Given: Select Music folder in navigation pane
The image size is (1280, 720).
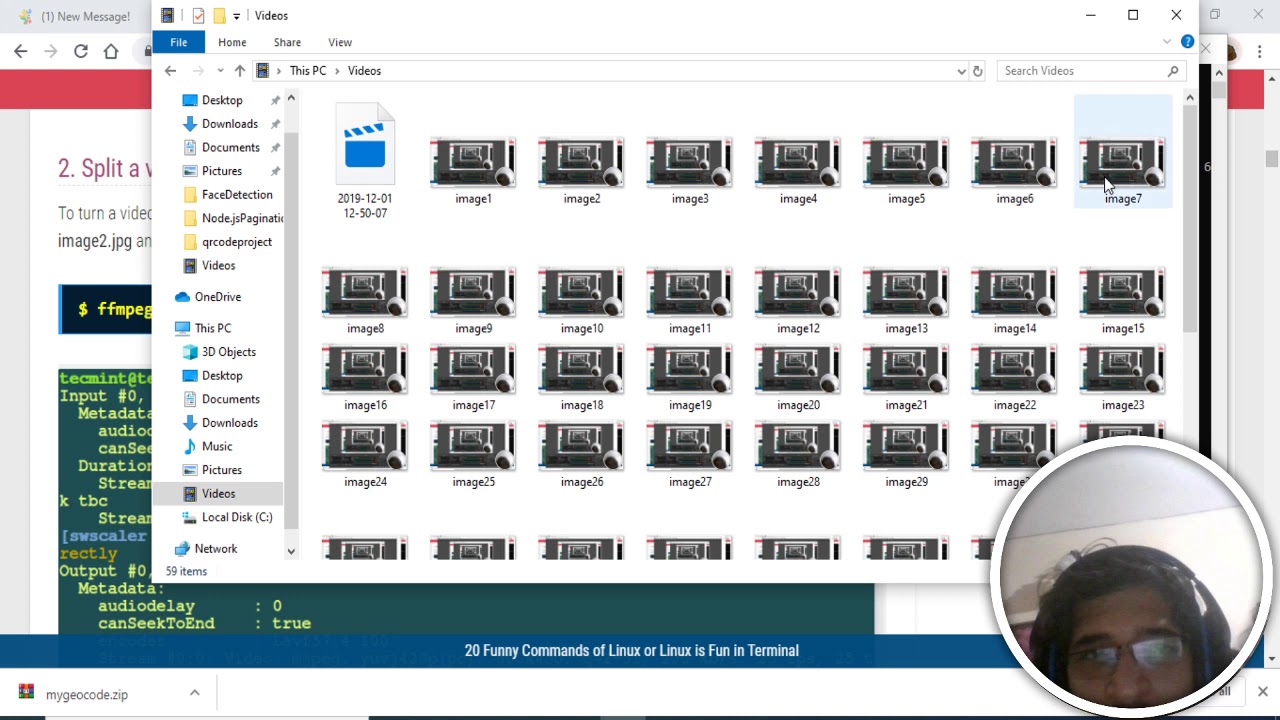Looking at the screenshot, I should [216, 446].
